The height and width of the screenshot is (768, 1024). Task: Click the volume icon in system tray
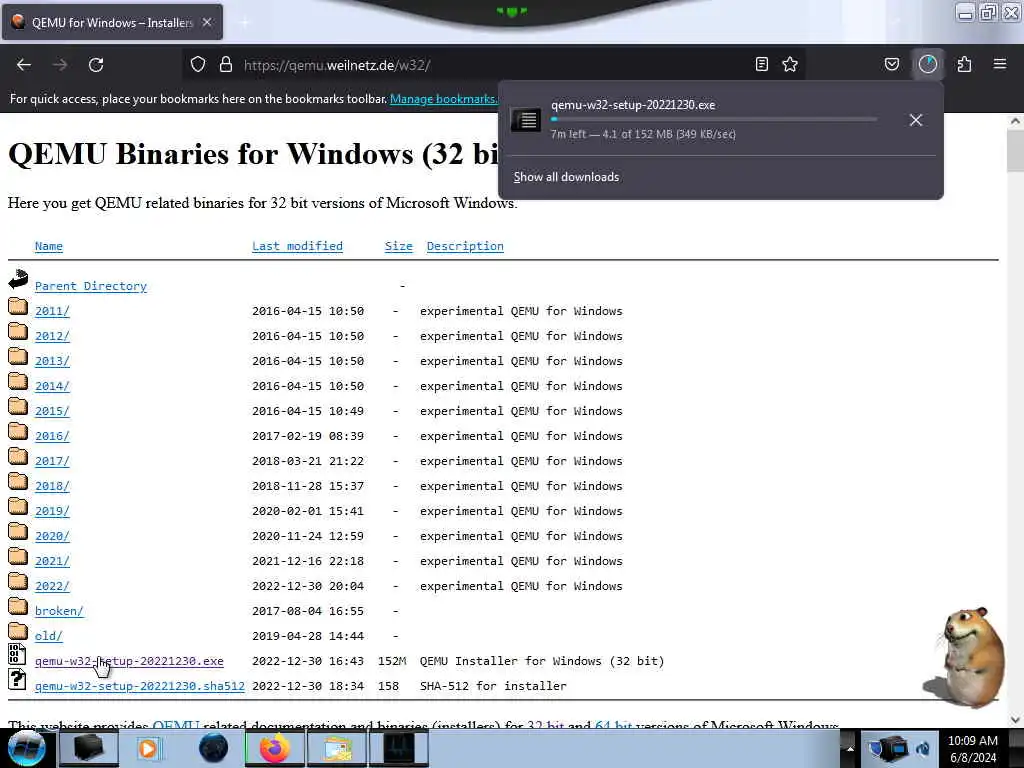923,748
